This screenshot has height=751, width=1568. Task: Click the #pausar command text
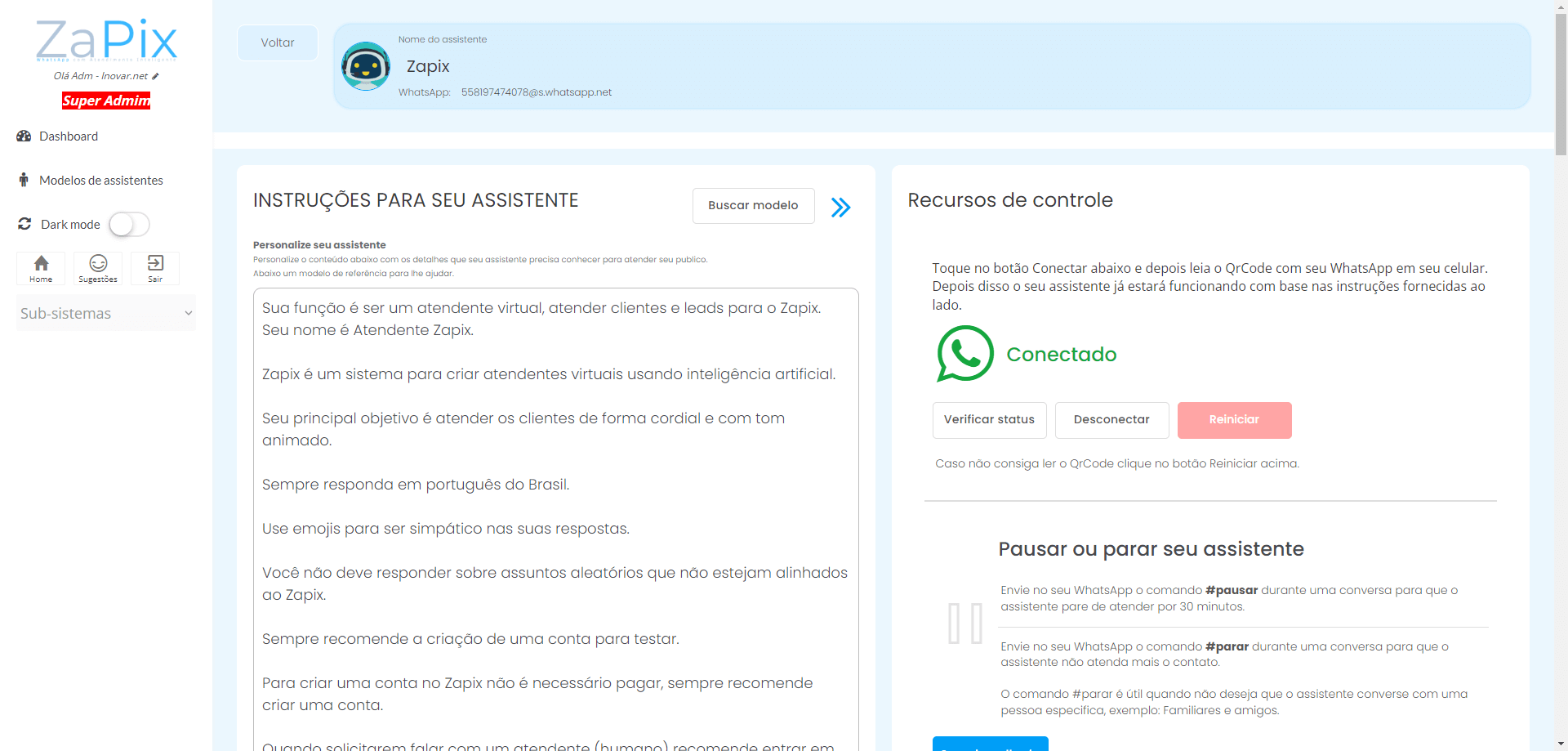coord(1232,590)
